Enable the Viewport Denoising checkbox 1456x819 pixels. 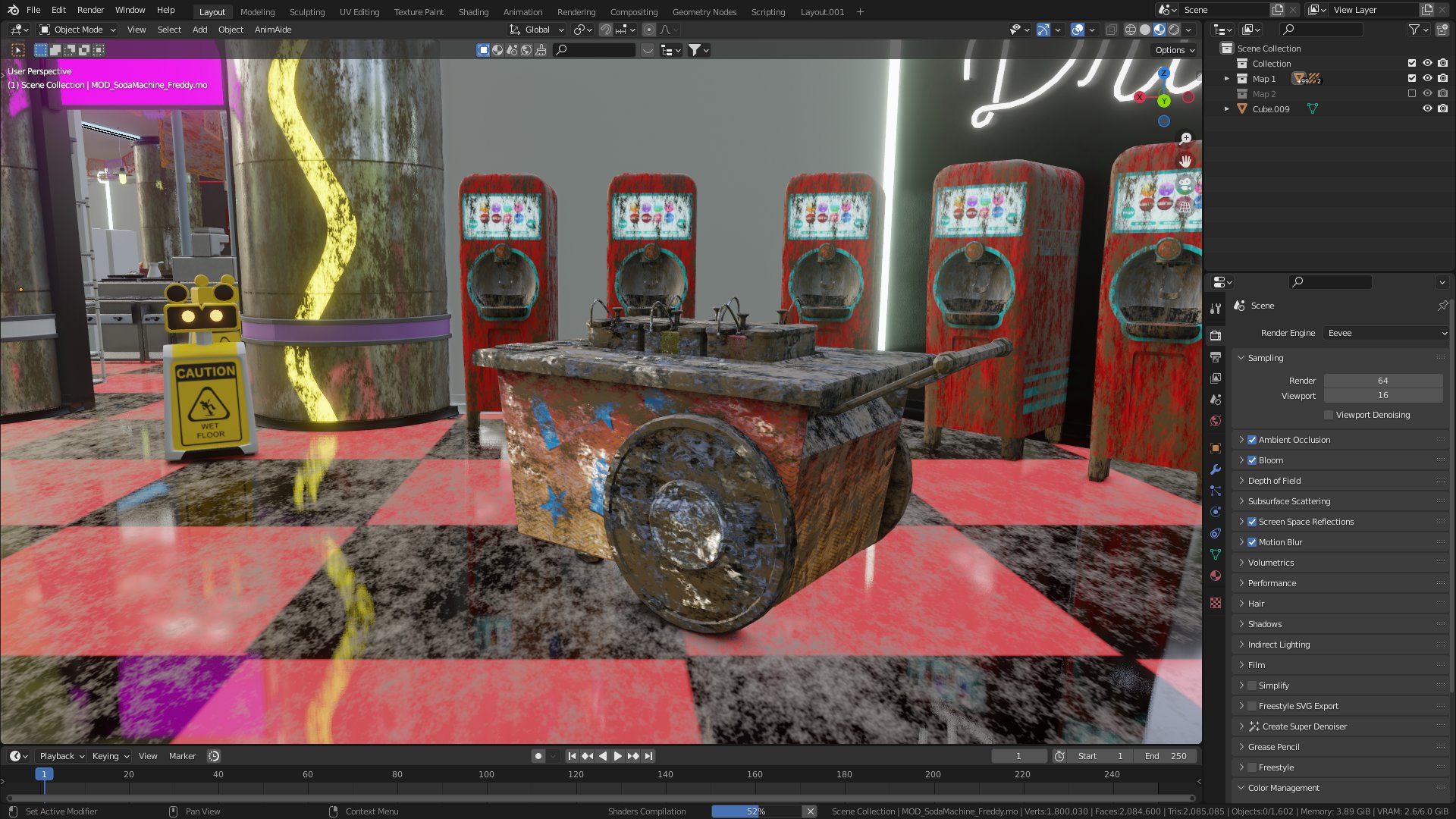(1329, 415)
